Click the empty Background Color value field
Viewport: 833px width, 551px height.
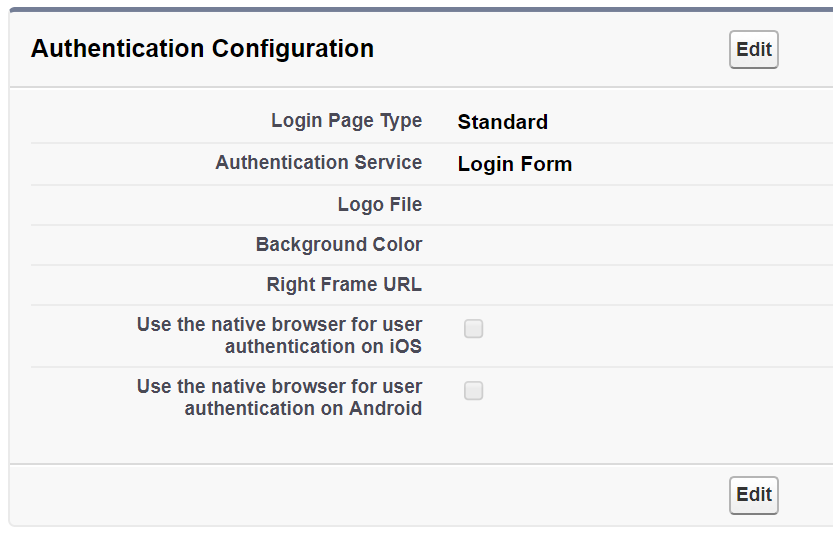[600, 245]
